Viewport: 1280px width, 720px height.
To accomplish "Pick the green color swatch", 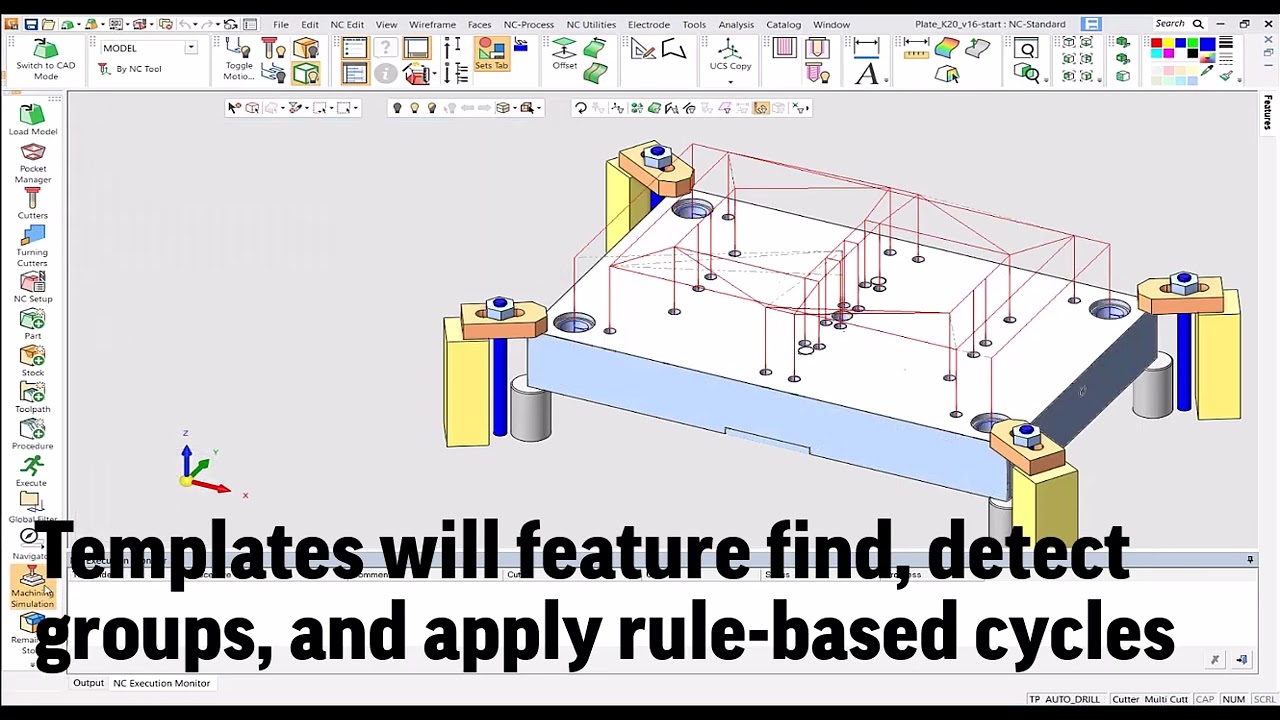I will click(1192, 43).
